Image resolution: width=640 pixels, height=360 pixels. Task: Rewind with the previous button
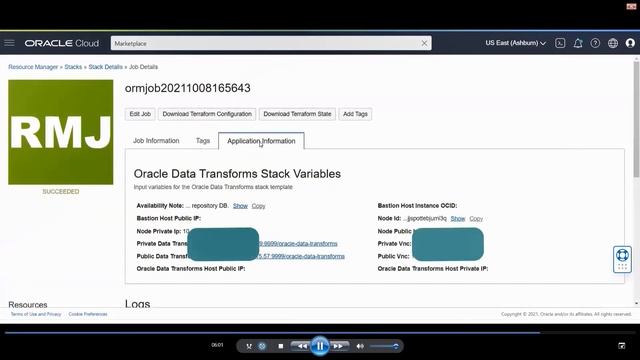pyautogui.click(x=301, y=346)
